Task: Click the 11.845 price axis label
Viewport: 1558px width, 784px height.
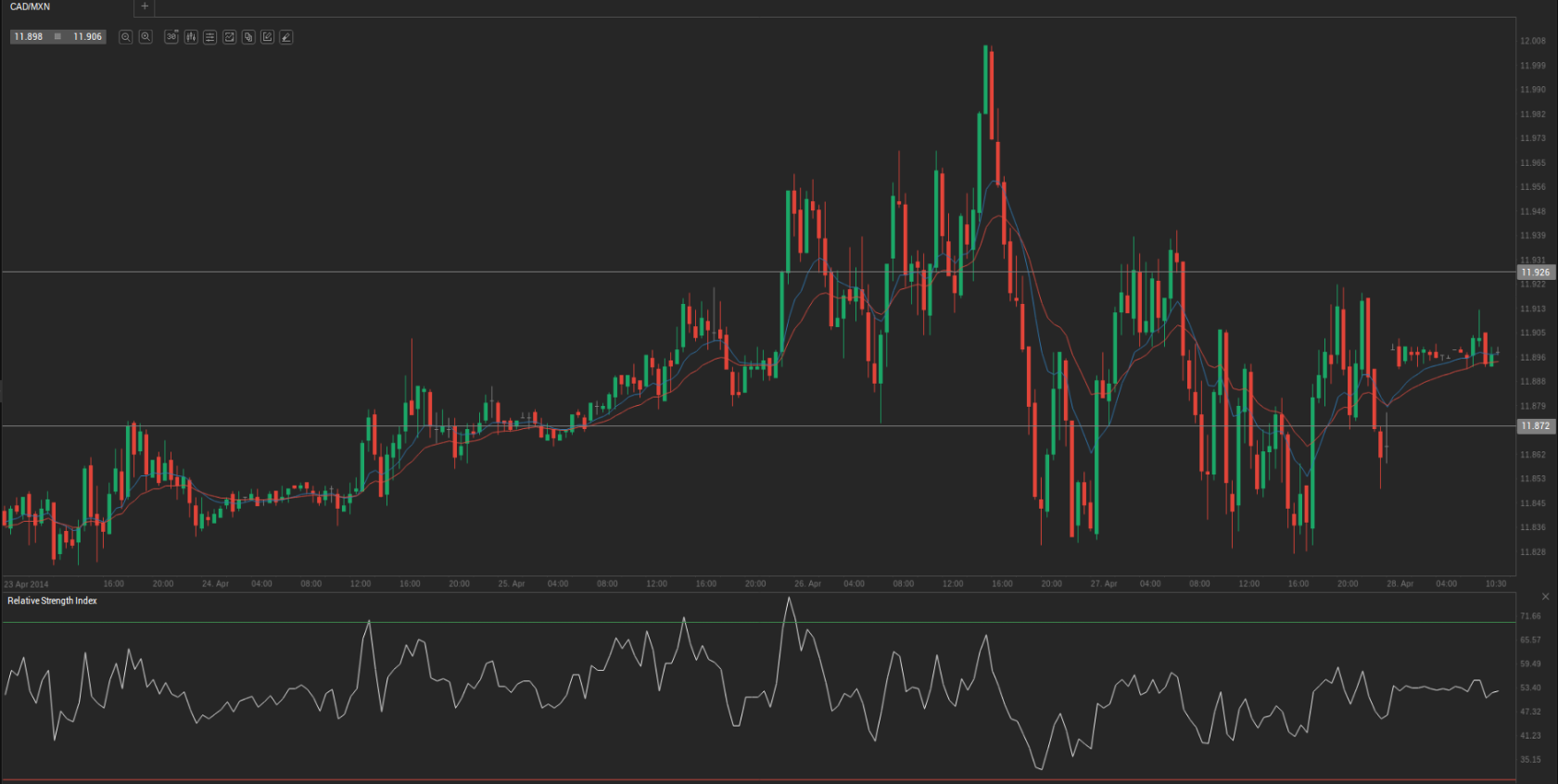Action: pyautogui.click(x=1533, y=504)
